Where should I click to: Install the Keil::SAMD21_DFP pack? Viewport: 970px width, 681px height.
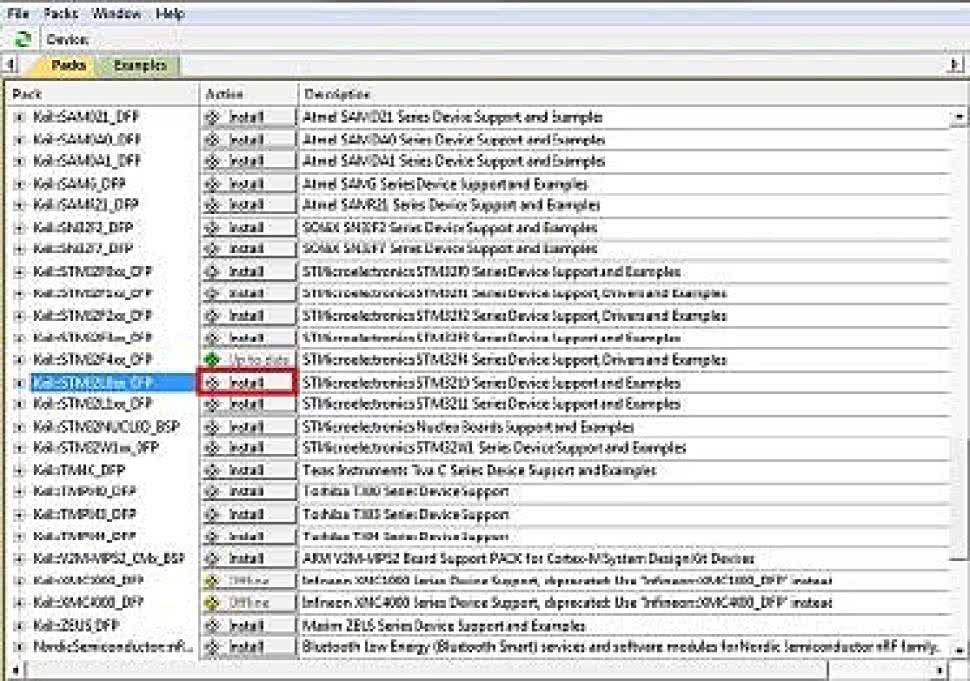[x=247, y=117]
